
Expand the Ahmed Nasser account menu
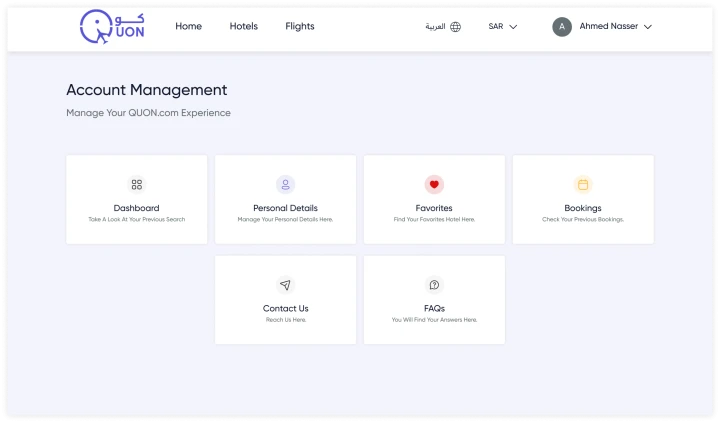click(x=615, y=27)
